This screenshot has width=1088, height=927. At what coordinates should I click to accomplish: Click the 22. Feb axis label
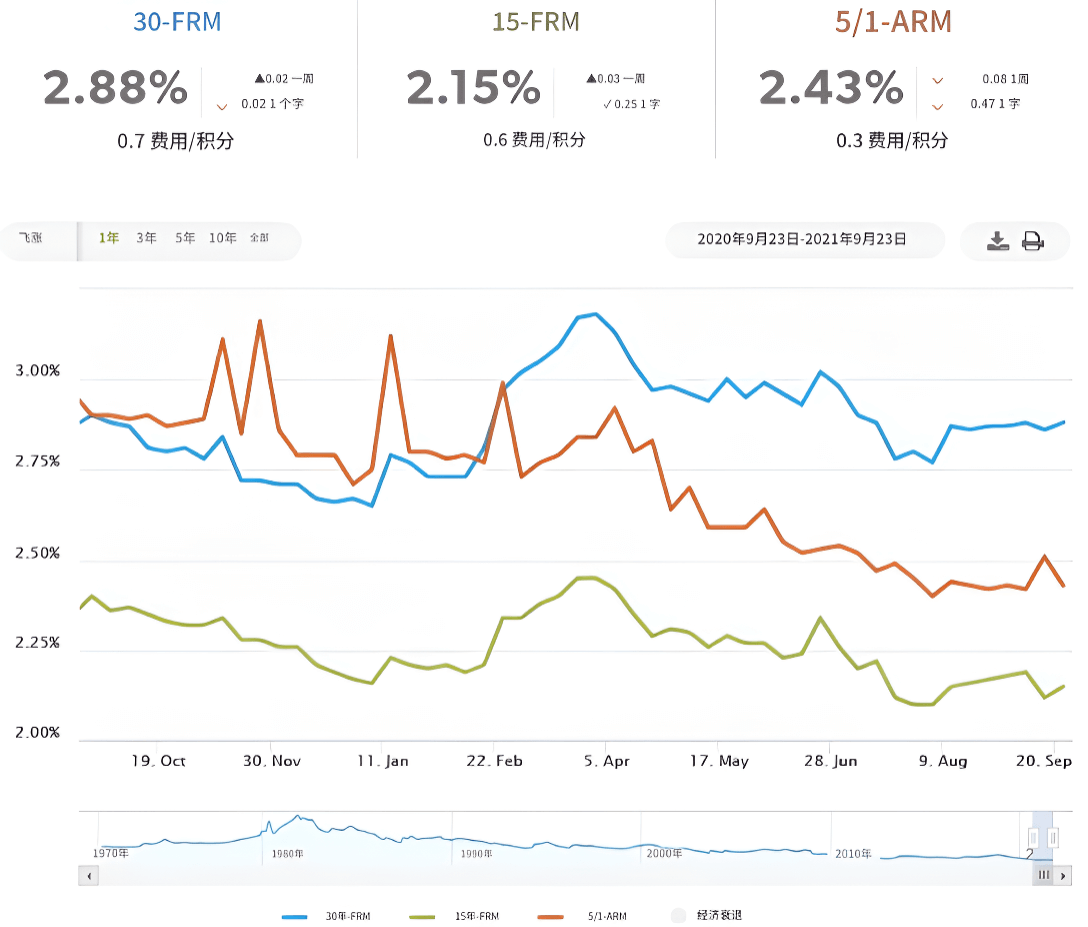pyautogui.click(x=494, y=761)
